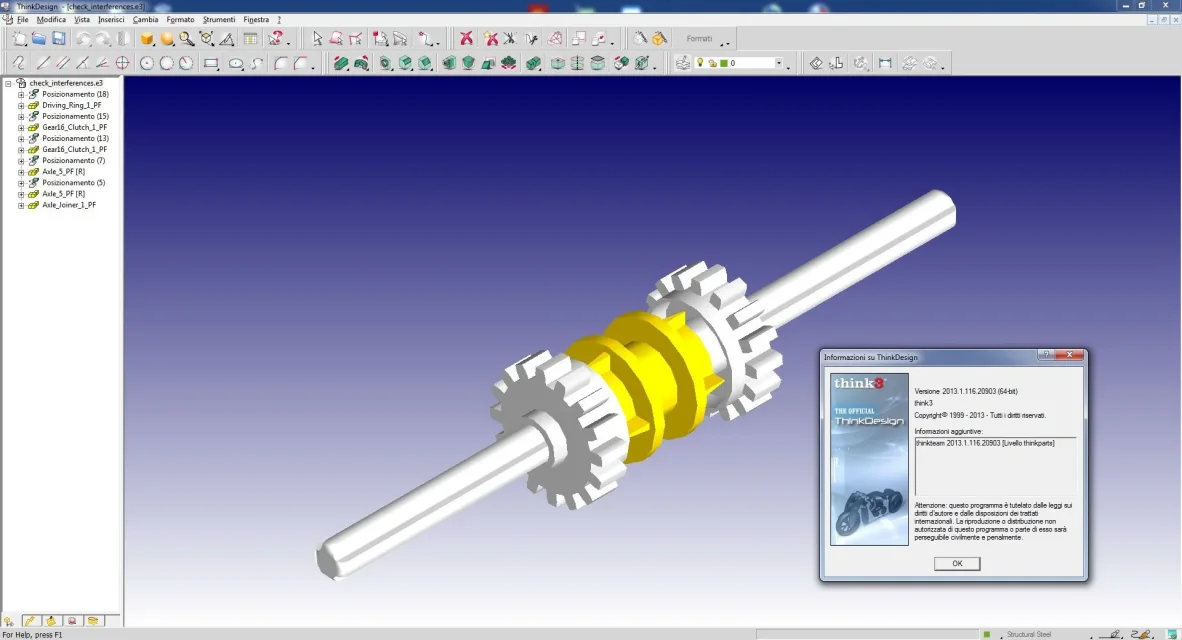Select the arrow pointer selection tool
Image resolution: width=1182 pixels, height=640 pixels.
coord(317,39)
